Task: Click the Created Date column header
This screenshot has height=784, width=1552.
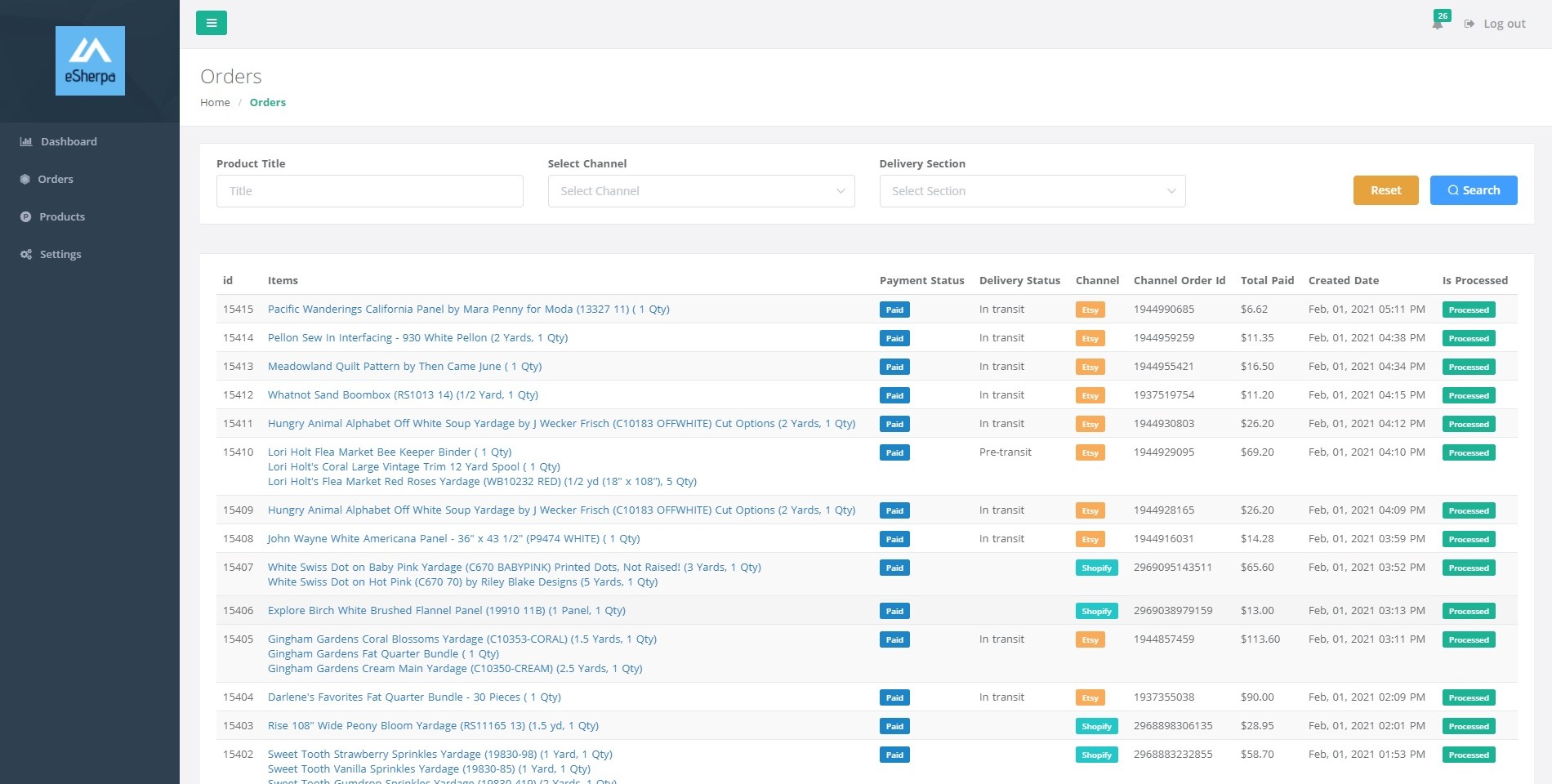Action: point(1343,280)
